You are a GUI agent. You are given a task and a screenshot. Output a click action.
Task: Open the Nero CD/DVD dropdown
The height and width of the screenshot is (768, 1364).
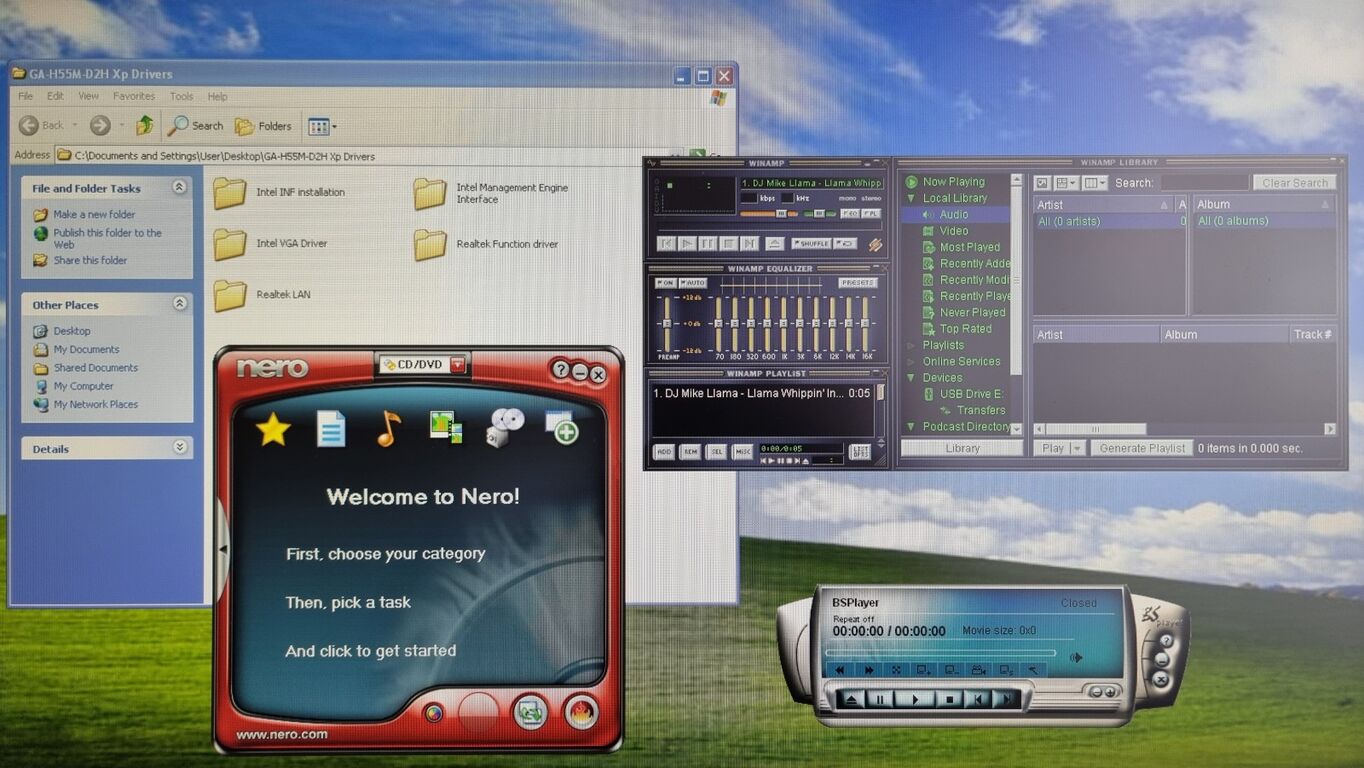click(x=457, y=365)
